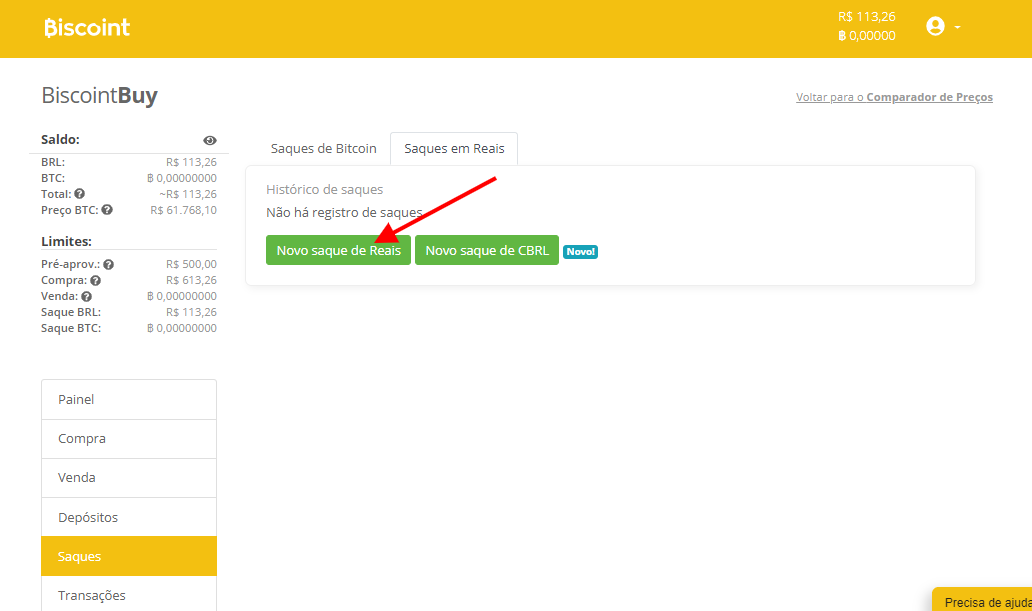Image resolution: width=1032 pixels, height=611 pixels.
Task: Click Pré-aprov. value R$ 500,00
Action: tap(192, 264)
